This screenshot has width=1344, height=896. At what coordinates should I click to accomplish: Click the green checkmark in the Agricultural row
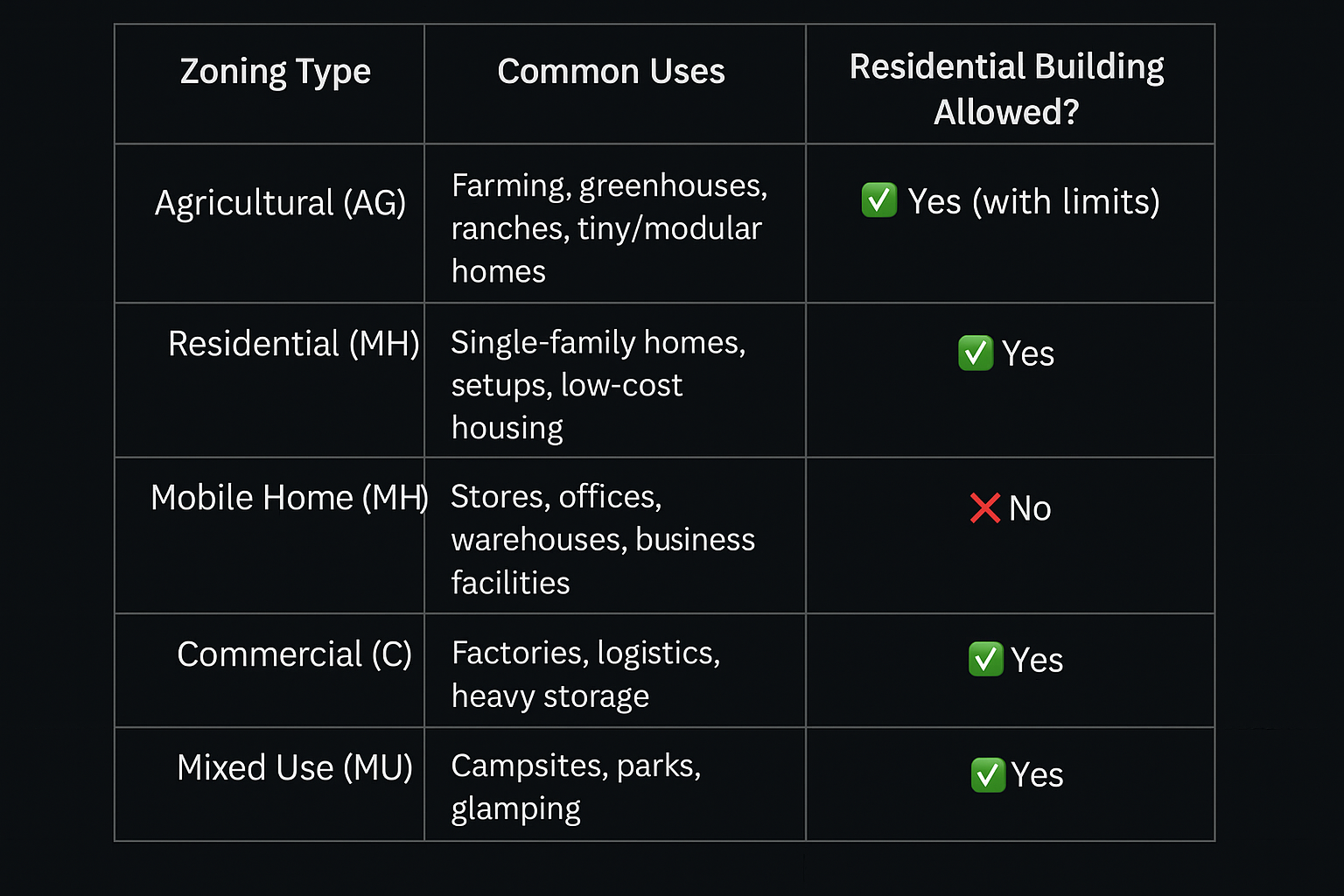pos(878,200)
